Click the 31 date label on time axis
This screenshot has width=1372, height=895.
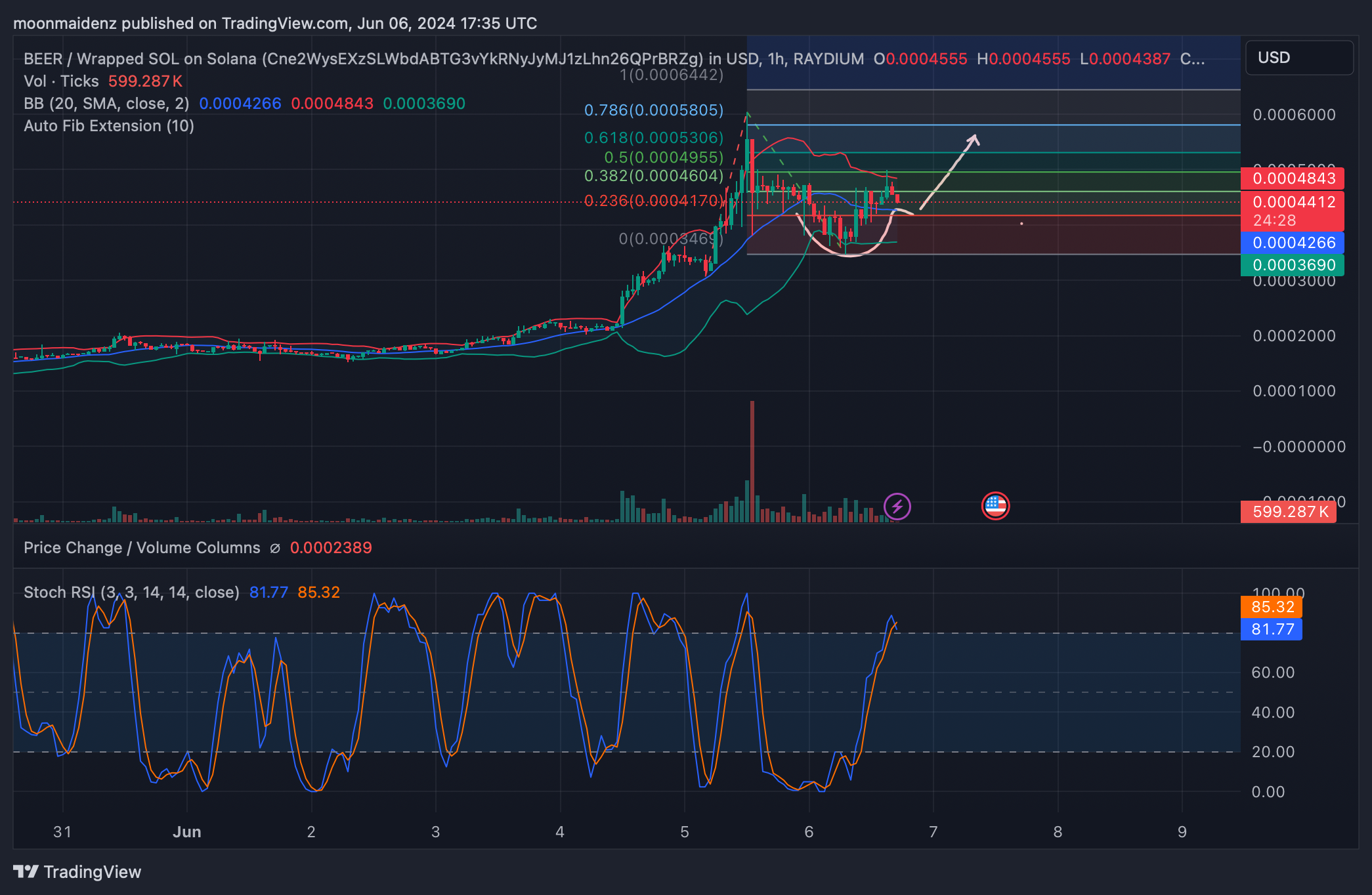pos(62,832)
